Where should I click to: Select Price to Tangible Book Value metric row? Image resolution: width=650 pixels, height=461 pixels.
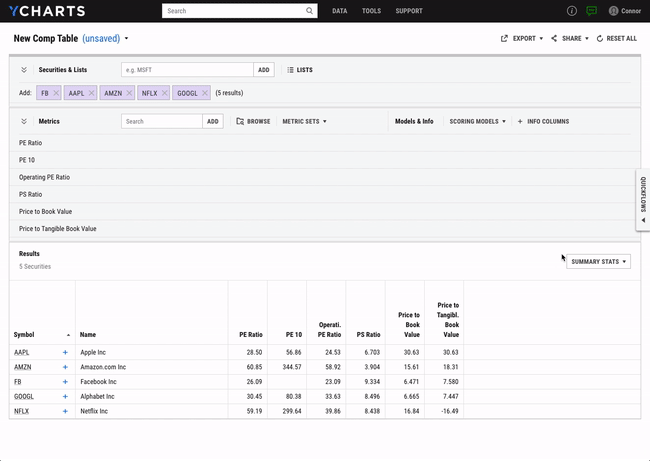point(325,229)
